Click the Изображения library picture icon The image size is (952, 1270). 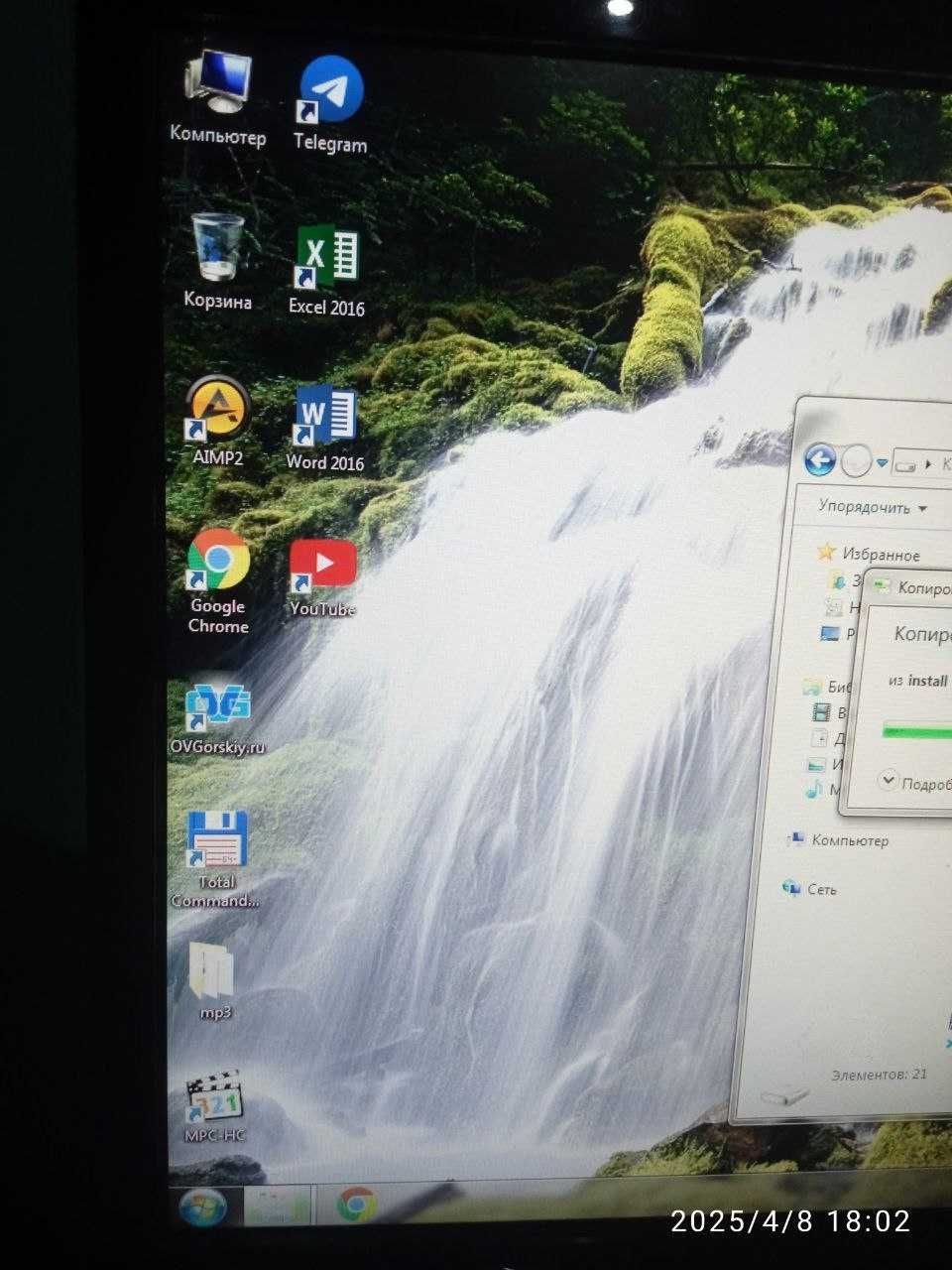click(x=816, y=765)
